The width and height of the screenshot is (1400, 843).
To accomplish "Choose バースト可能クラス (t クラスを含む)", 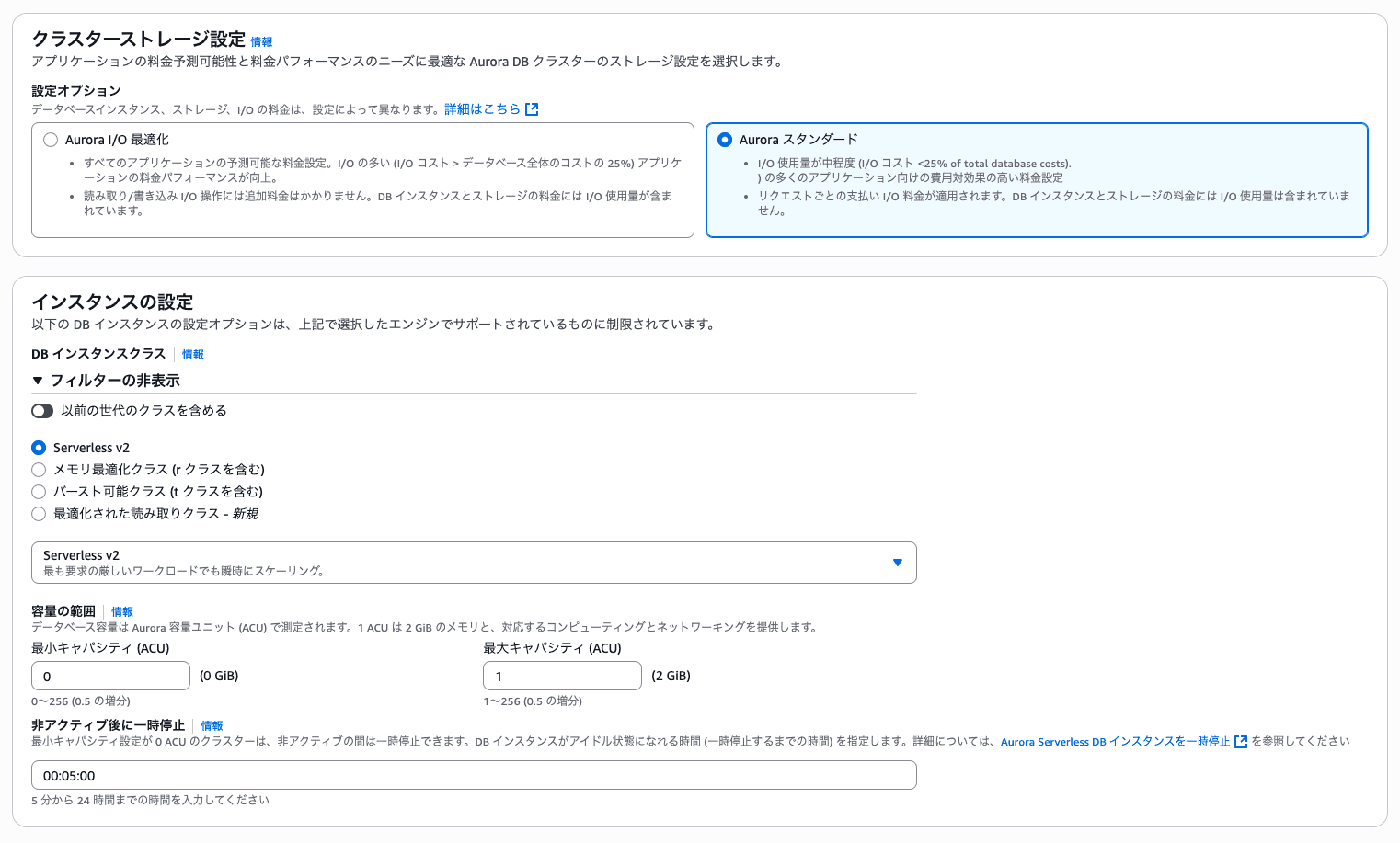I will [39, 491].
